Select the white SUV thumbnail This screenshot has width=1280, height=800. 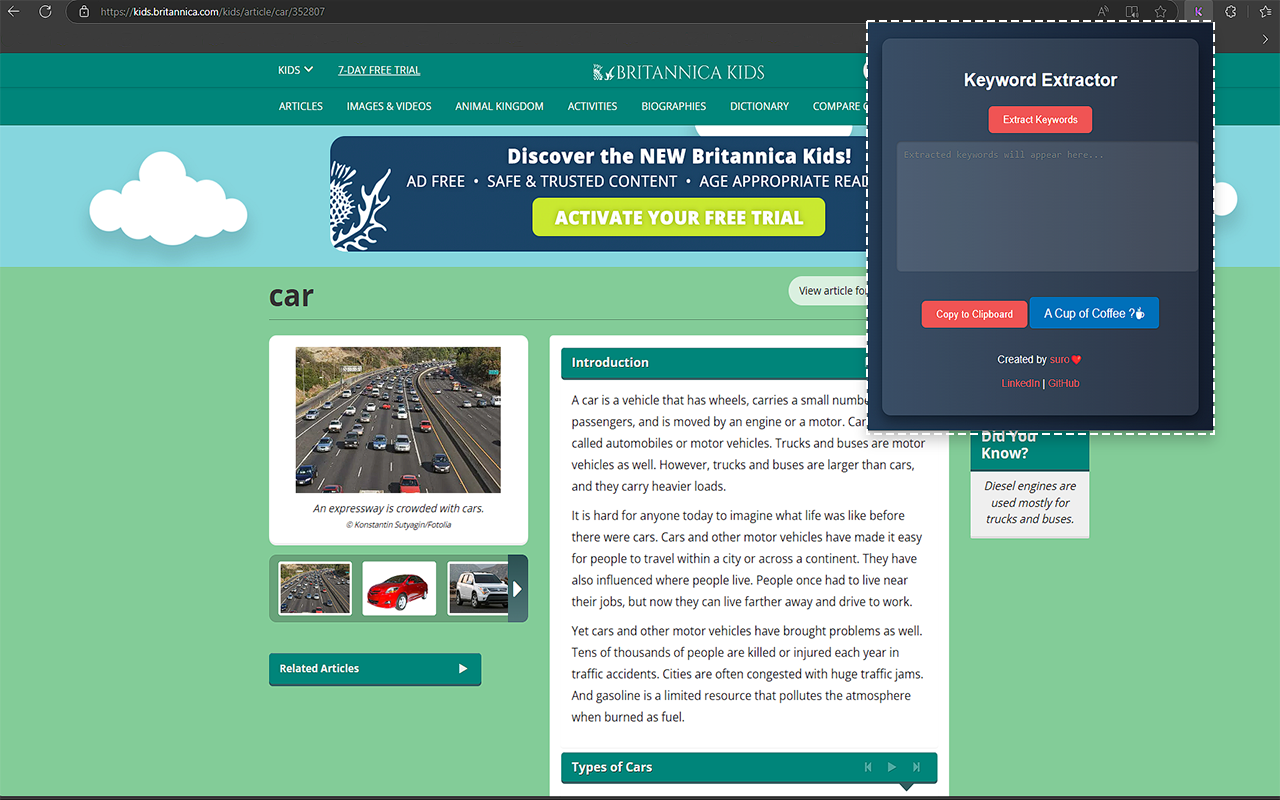click(x=478, y=588)
